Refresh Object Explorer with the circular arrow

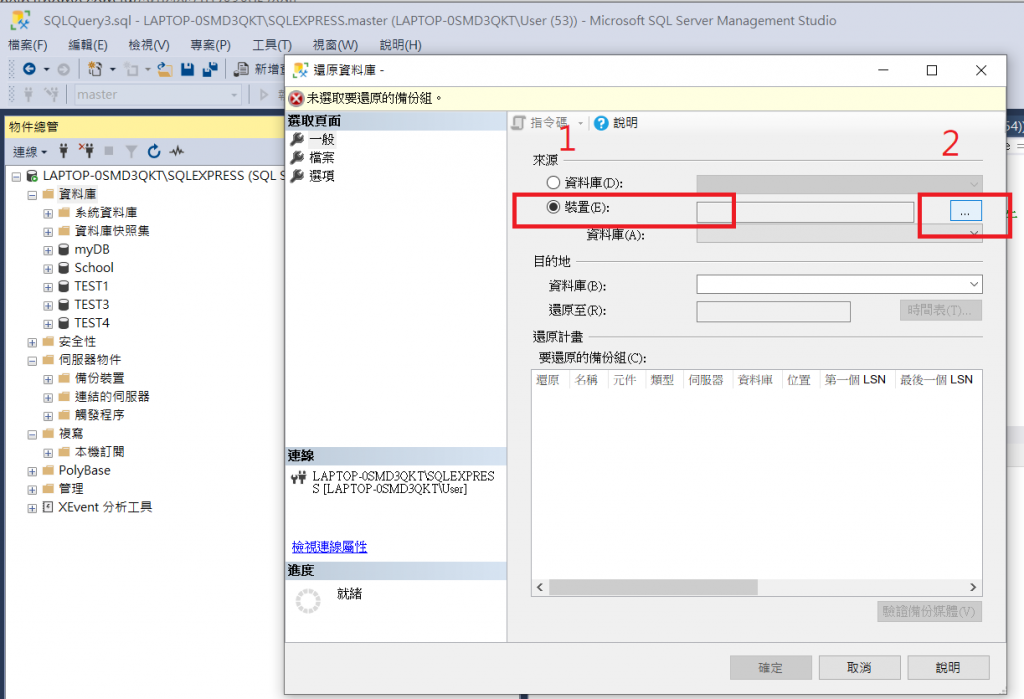coord(154,152)
